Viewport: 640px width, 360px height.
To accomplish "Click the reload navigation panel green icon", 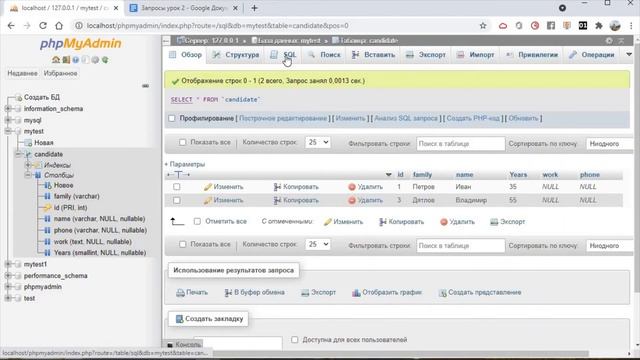I will pos(105,60).
